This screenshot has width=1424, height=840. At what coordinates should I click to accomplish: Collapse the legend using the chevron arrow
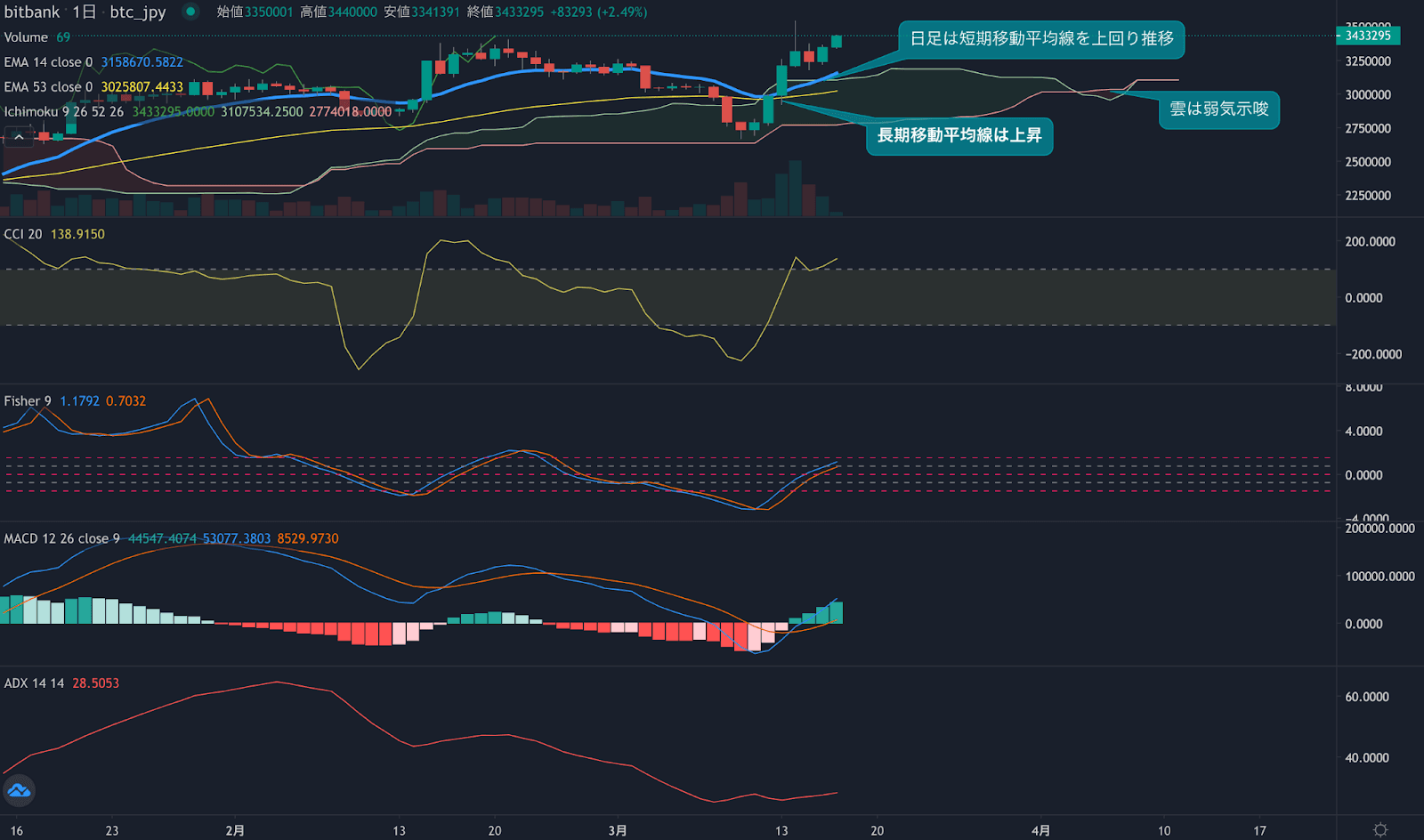pos(18,136)
